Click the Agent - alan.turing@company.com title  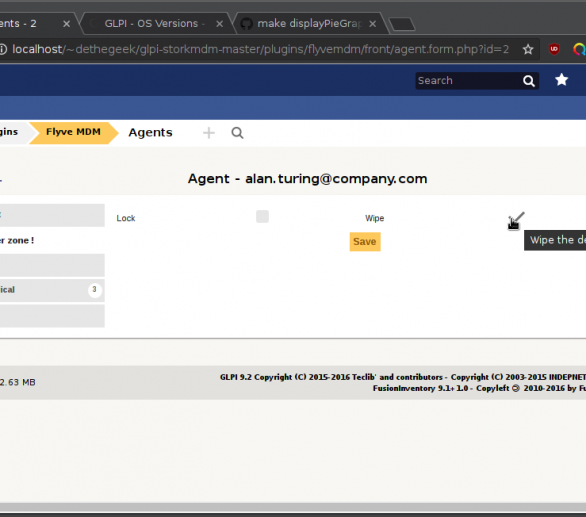click(307, 179)
